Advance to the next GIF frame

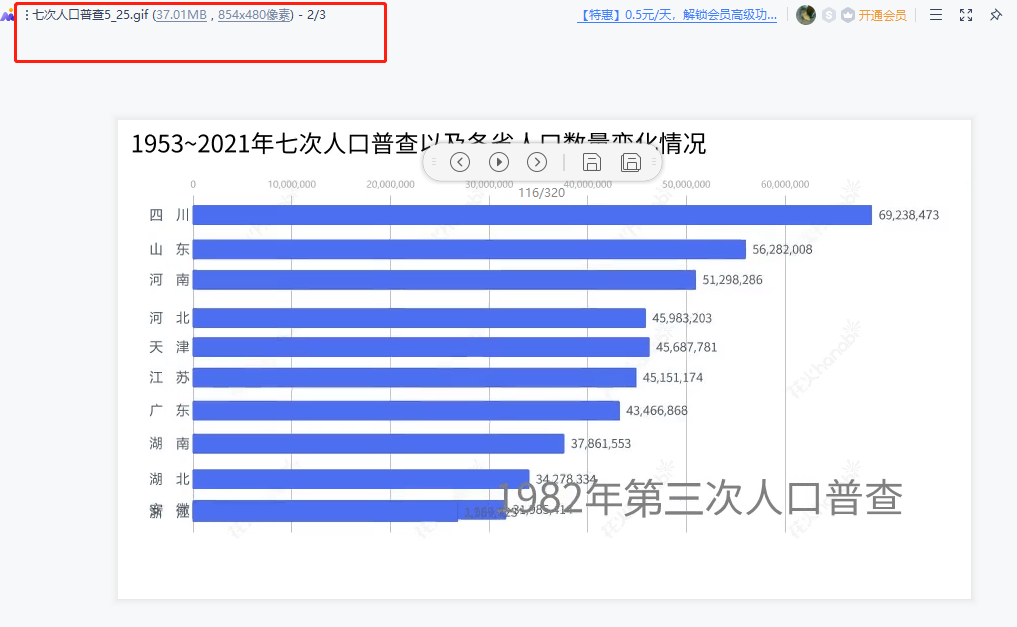coord(537,162)
